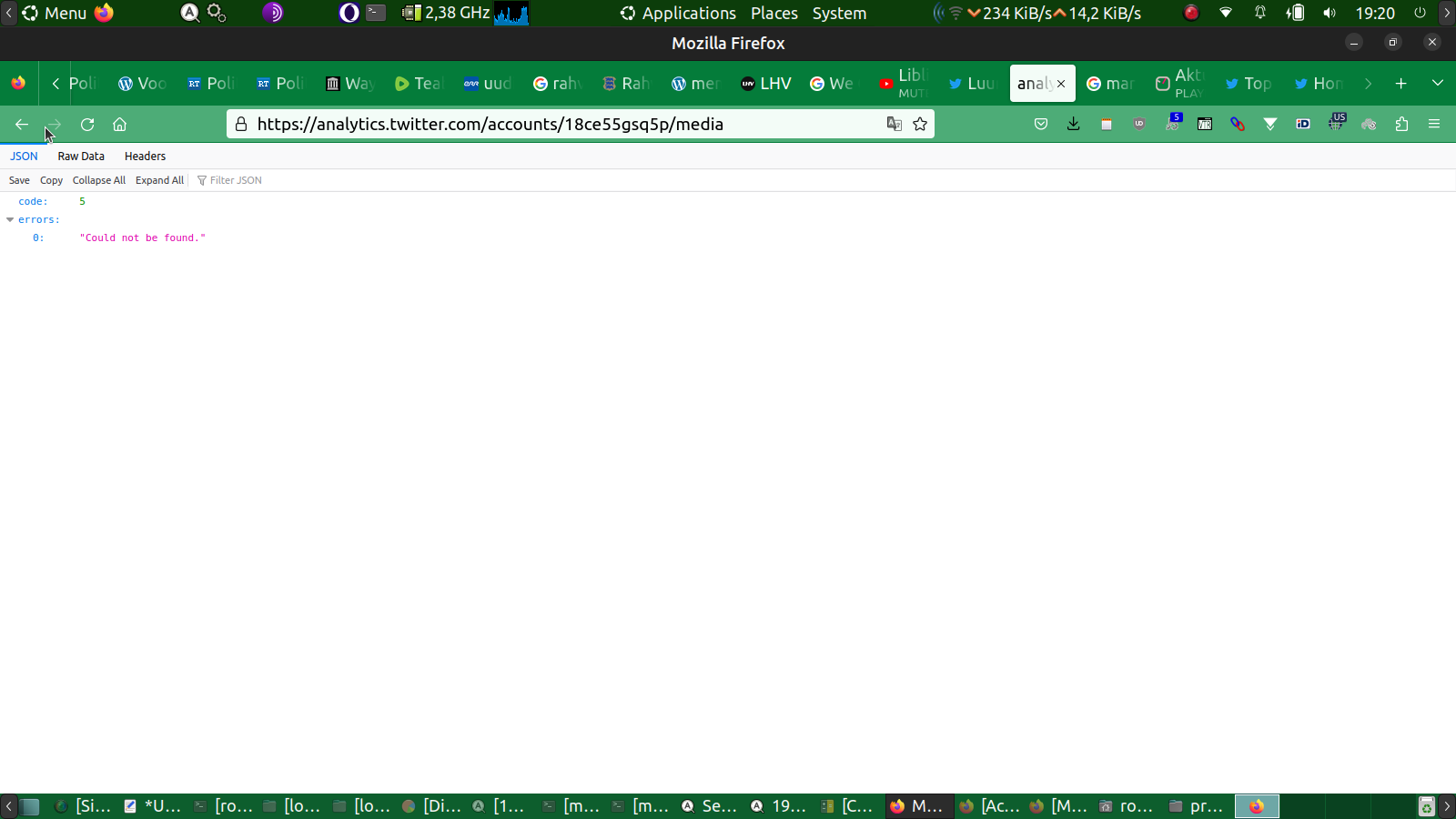Open the trash applet in bottom panel

point(1427,806)
